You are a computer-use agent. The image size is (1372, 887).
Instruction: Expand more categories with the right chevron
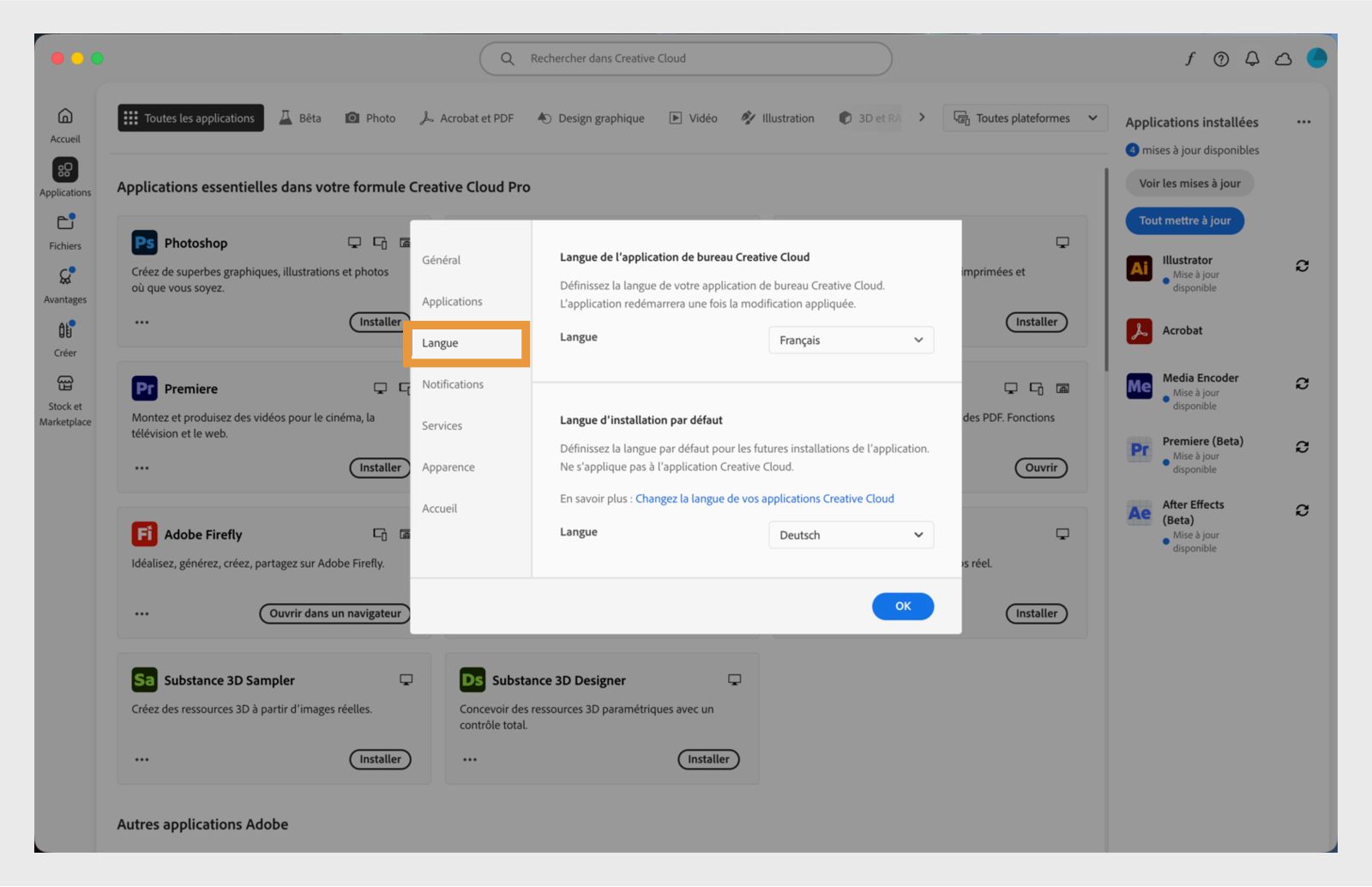coord(922,118)
